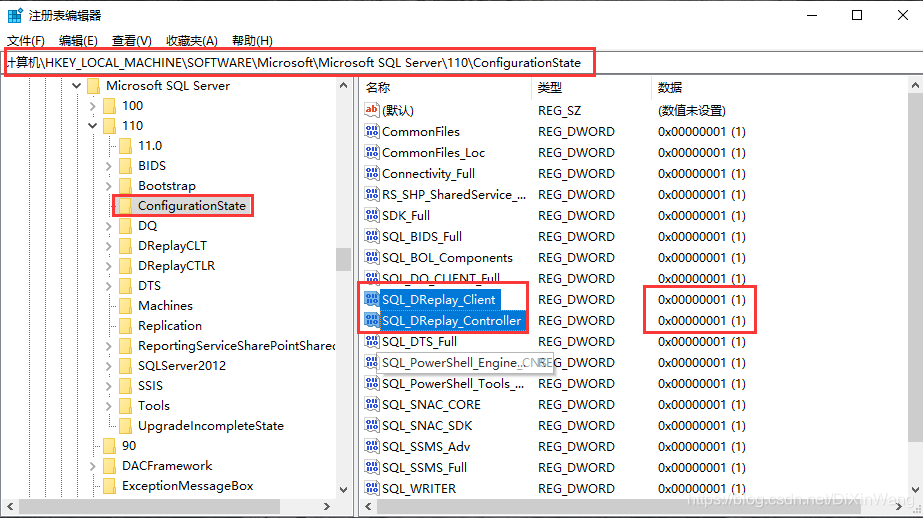Open the 收藏夹(A) menu
923x518 pixels.
pos(192,41)
